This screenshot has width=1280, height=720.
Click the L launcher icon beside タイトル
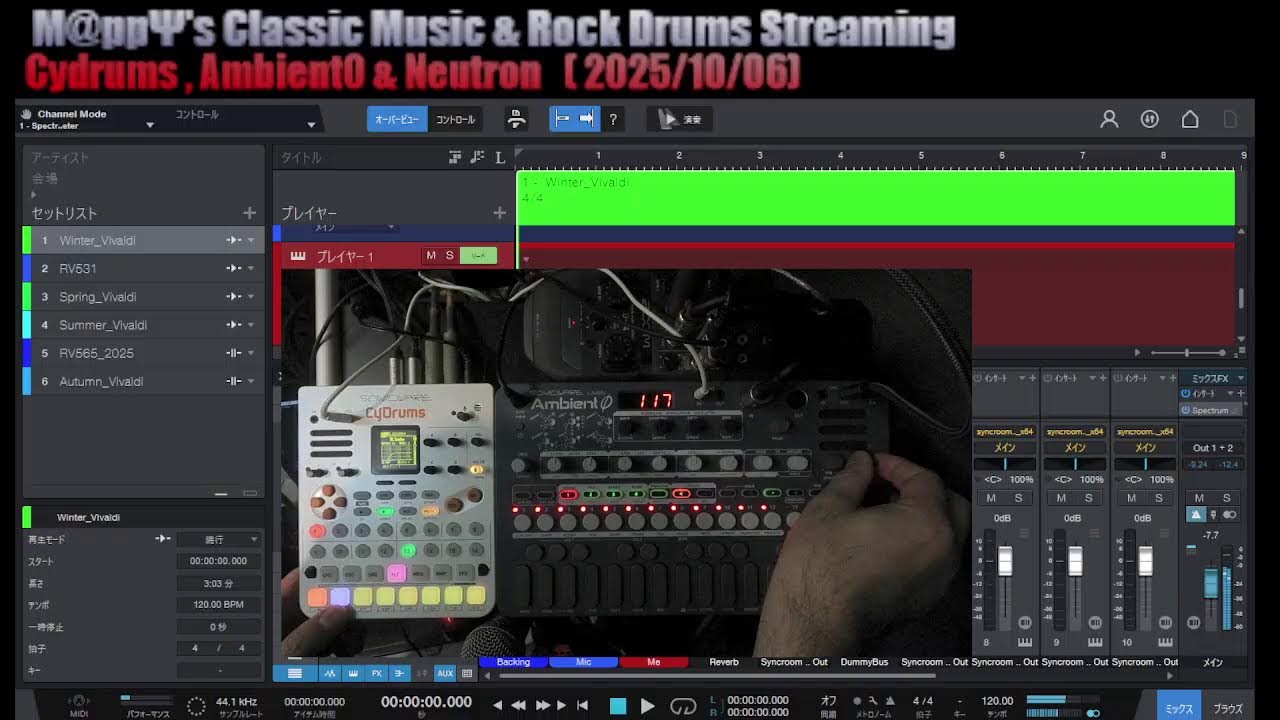pos(500,157)
